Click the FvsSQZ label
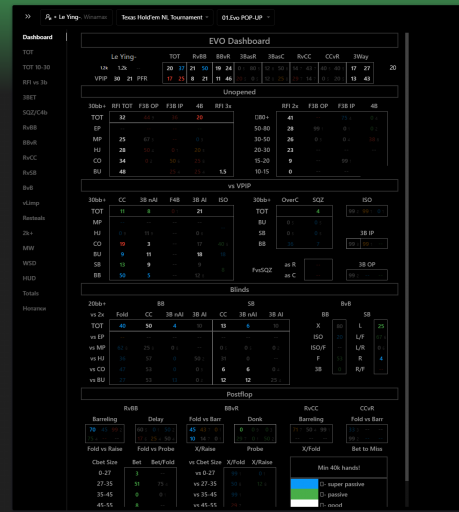This screenshot has width=459, height=512. point(262,270)
